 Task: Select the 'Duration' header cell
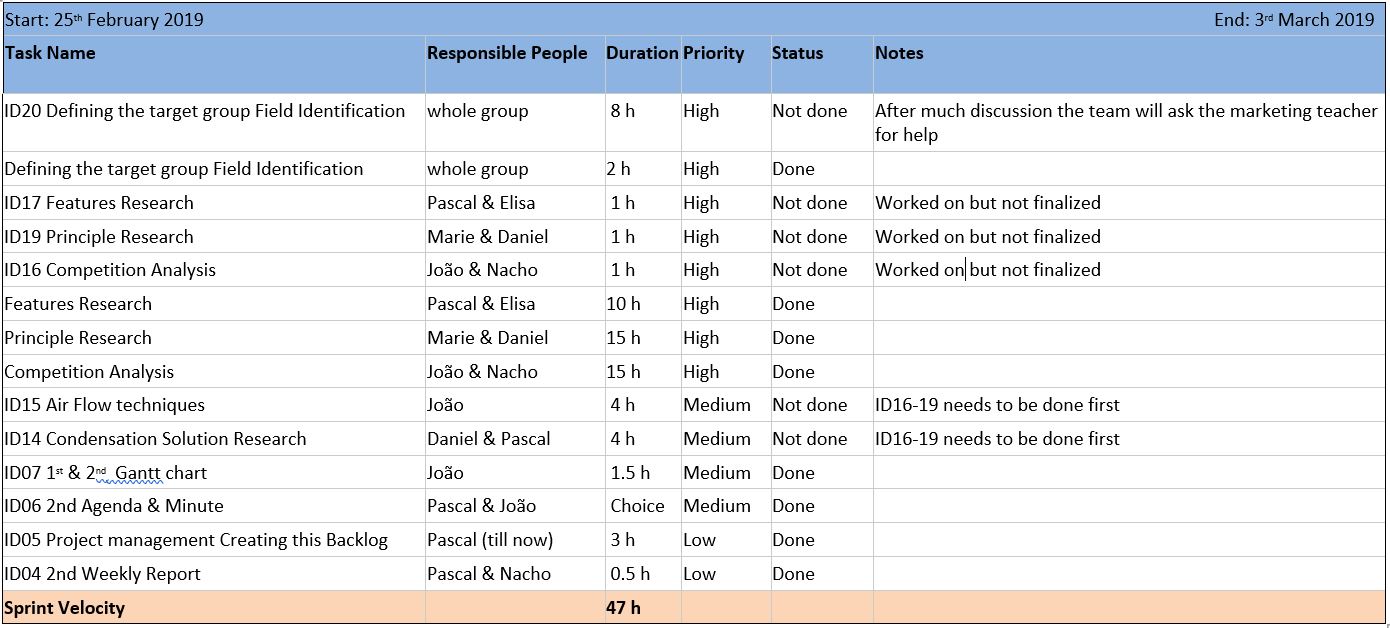[x=642, y=54]
